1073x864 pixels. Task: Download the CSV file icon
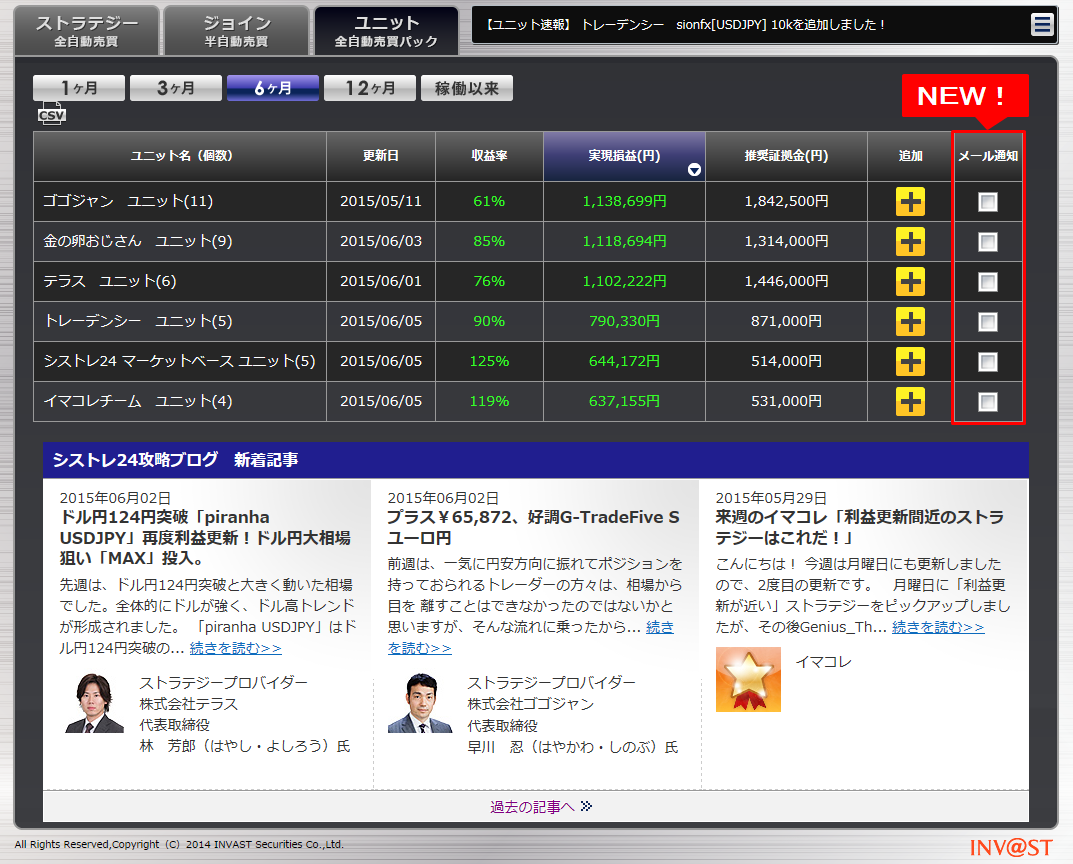[x=51, y=114]
